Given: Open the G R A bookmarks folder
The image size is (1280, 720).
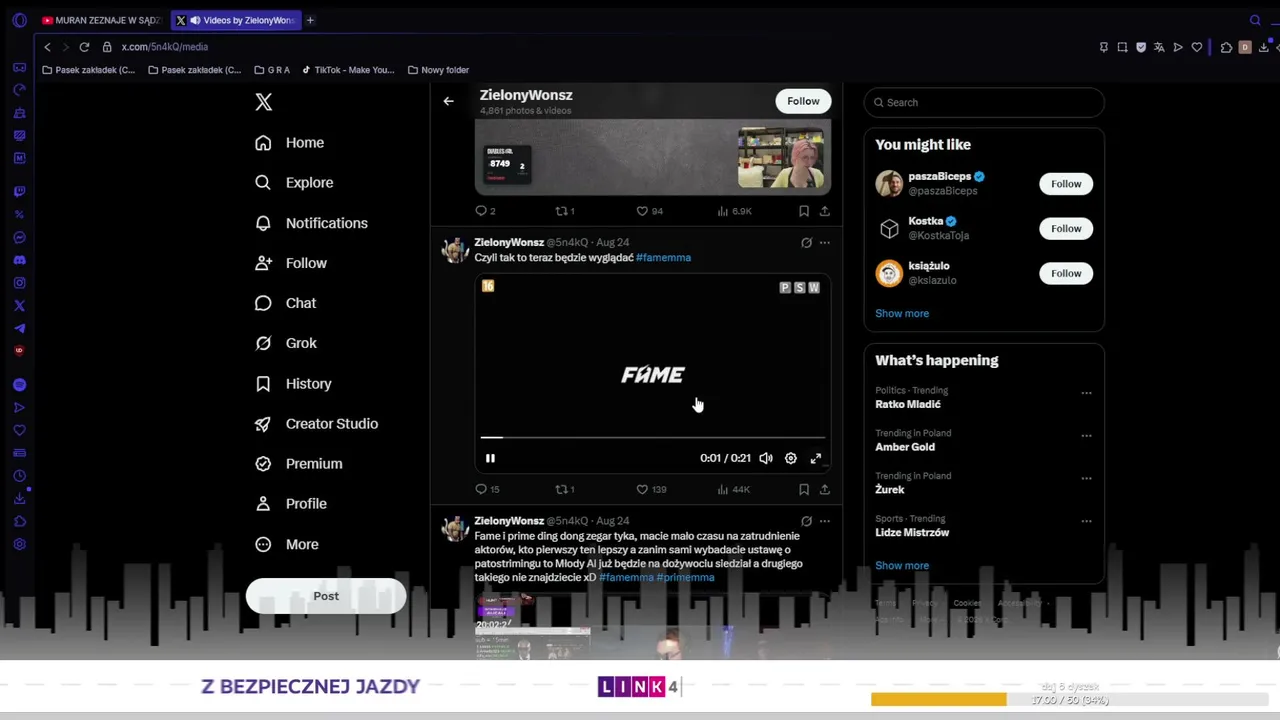Looking at the screenshot, I should coord(272,70).
